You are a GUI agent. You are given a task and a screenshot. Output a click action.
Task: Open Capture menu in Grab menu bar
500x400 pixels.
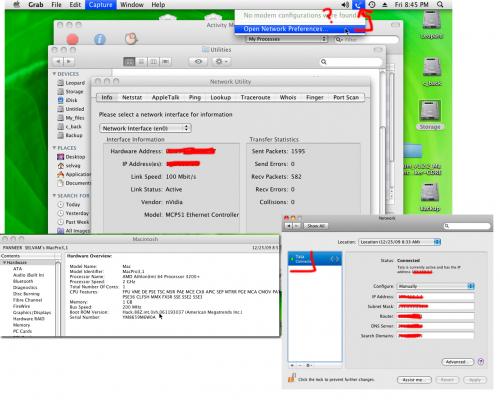[100, 5]
